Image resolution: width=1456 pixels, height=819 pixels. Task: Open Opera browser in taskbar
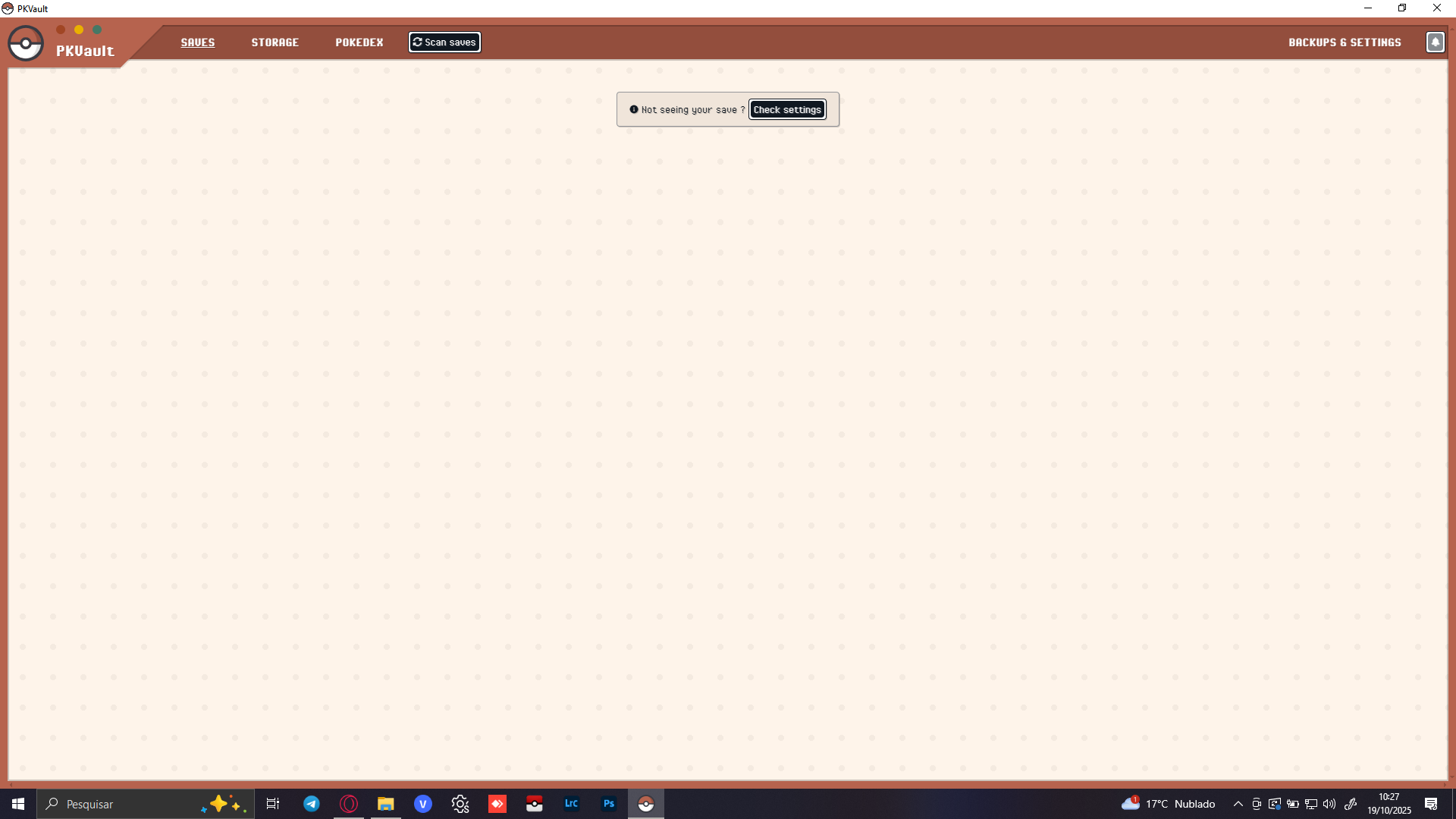point(349,804)
